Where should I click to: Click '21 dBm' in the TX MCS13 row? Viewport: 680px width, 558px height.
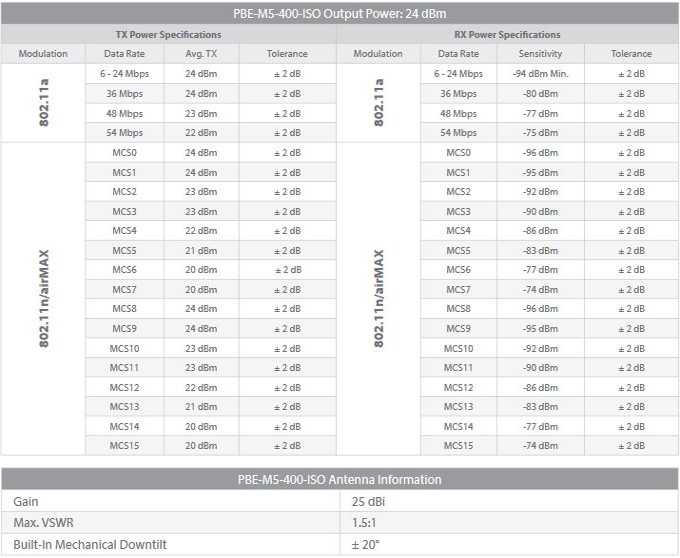[x=201, y=407]
